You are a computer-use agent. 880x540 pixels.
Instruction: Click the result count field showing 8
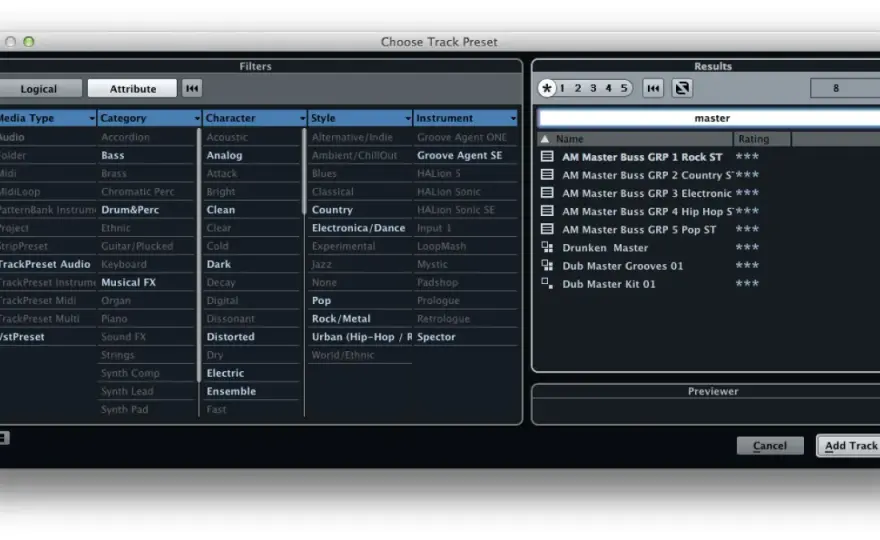coord(845,88)
